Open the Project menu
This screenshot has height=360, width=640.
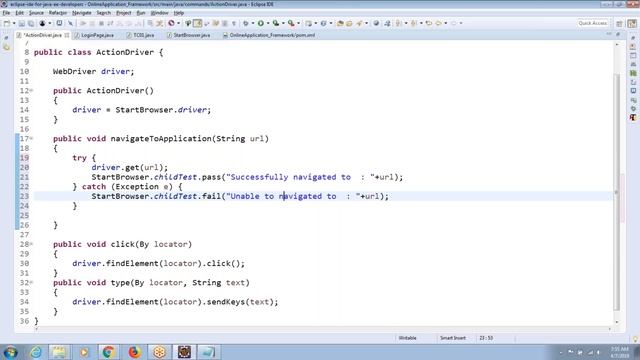[124, 13]
